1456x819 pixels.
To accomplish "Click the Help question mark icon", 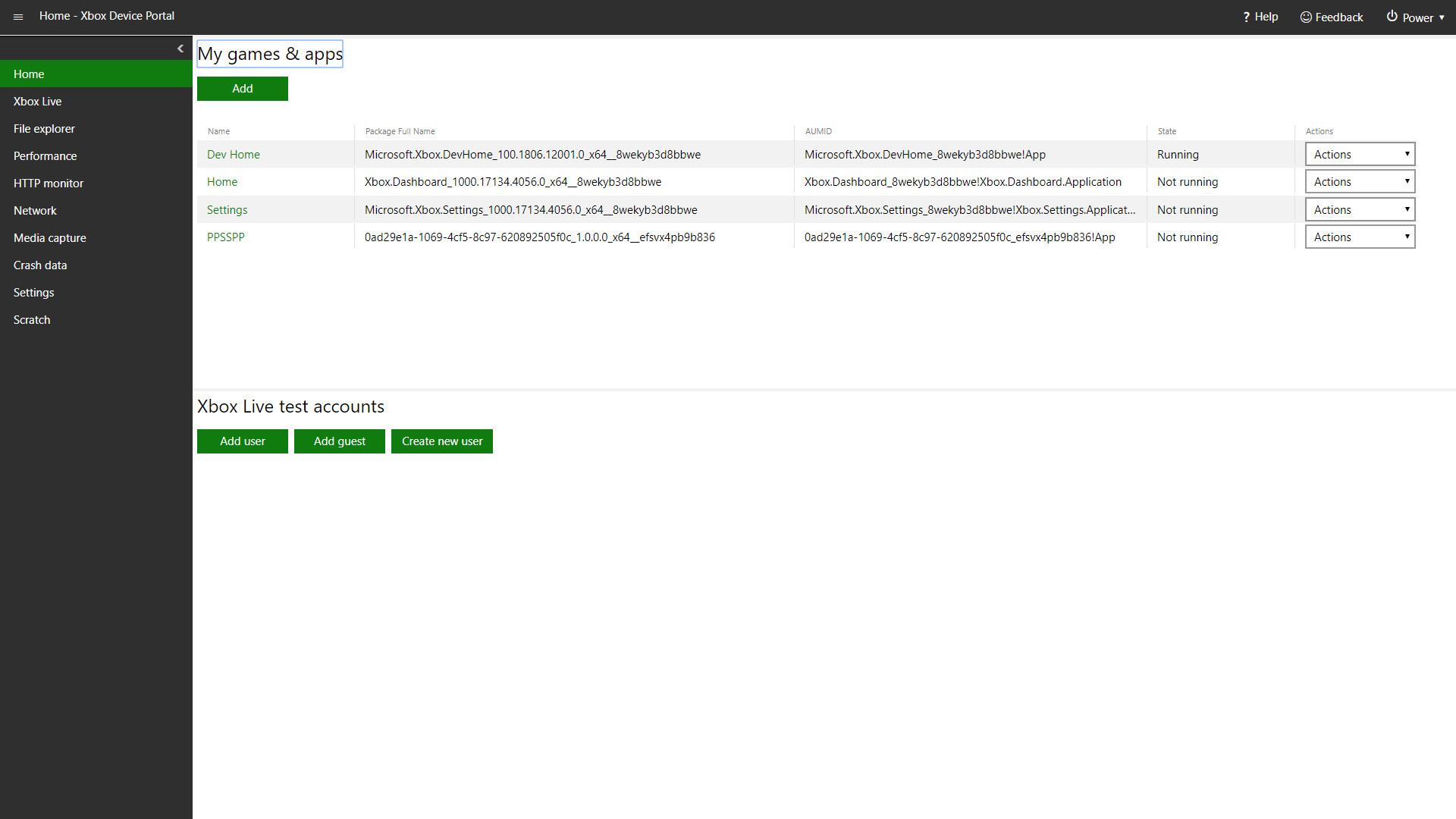I will tap(1246, 17).
